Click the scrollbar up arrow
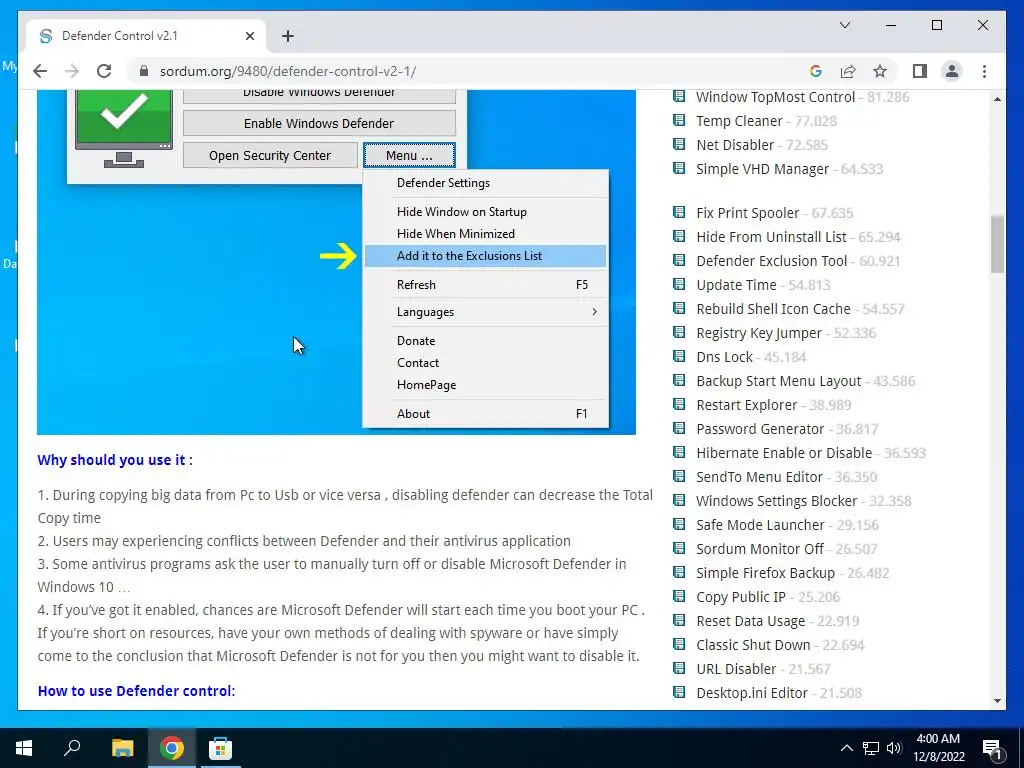Screen dimensions: 1024x768 pos(997,99)
